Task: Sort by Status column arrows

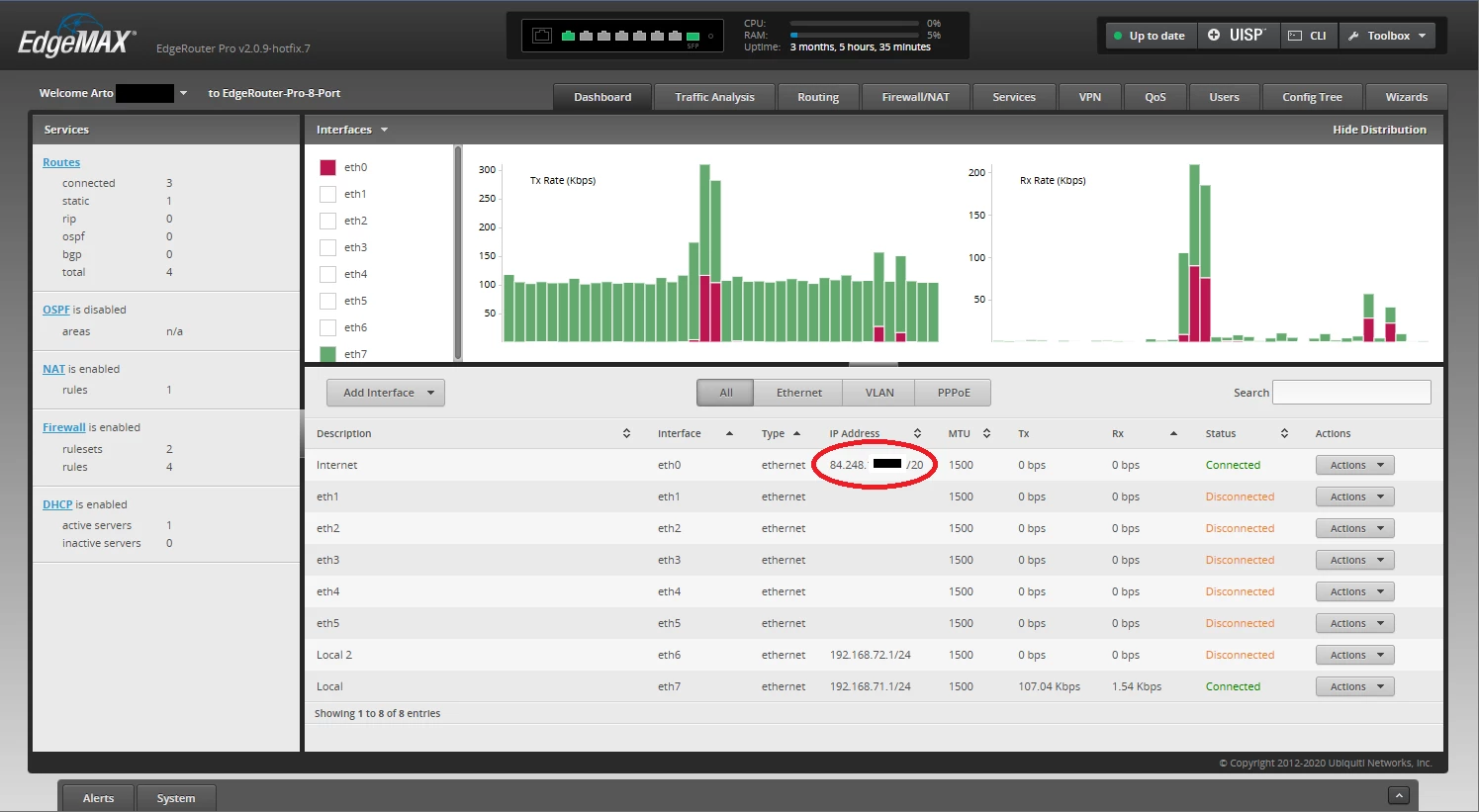Action: pyautogui.click(x=1284, y=433)
